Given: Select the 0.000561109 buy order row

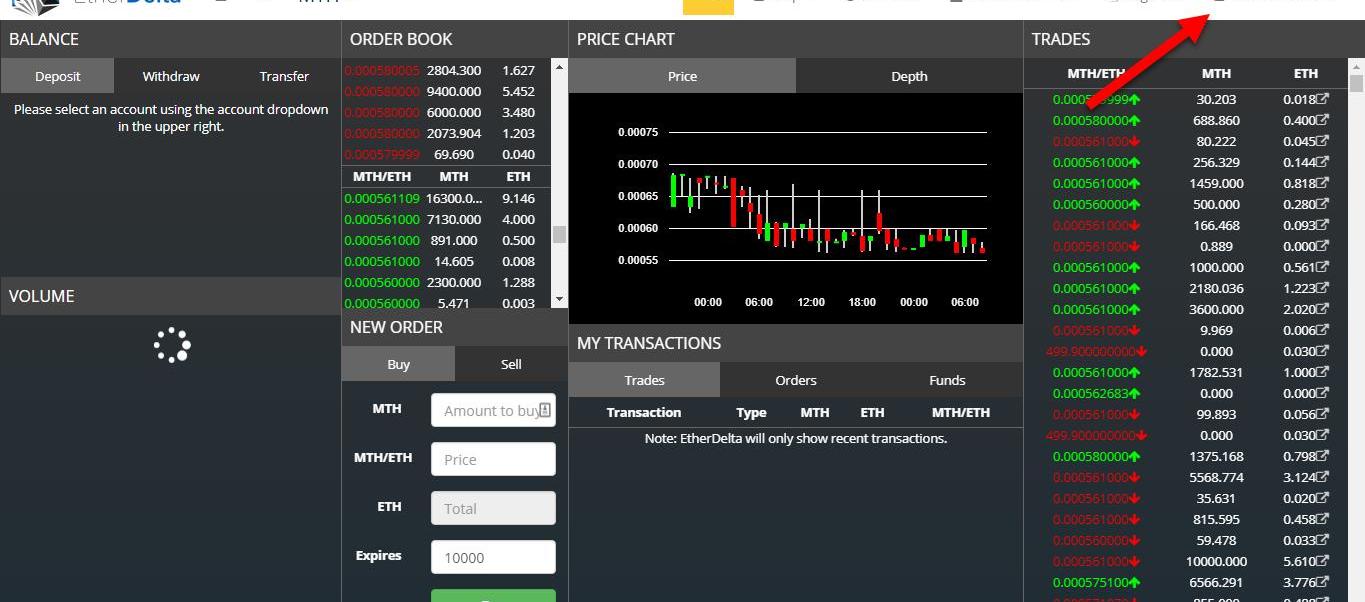Looking at the screenshot, I should tap(440, 198).
